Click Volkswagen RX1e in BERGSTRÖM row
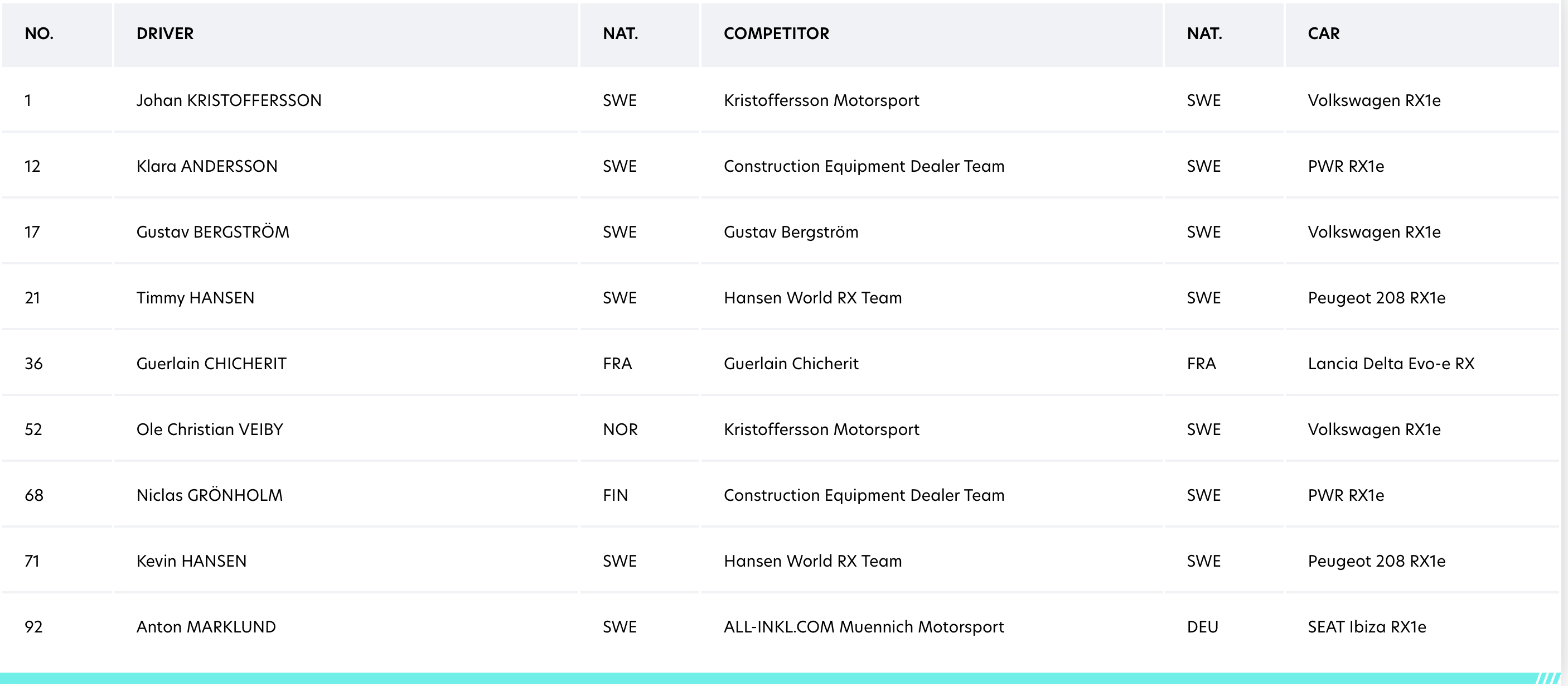This screenshot has height=686, width=1568. pyautogui.click(x=1374, y=232)
